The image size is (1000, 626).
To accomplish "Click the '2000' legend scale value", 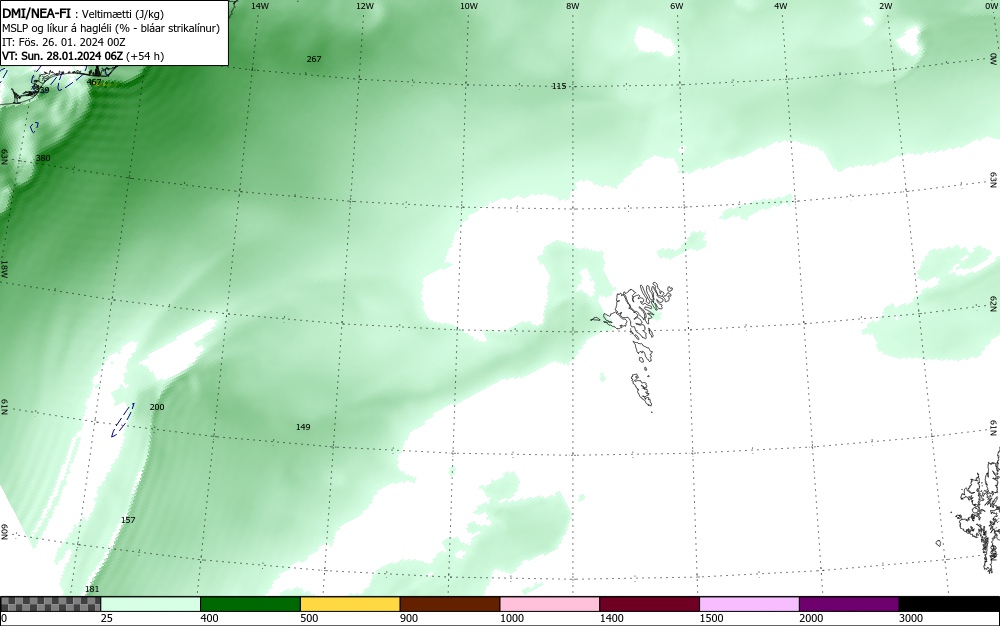I will coord(811,618).
